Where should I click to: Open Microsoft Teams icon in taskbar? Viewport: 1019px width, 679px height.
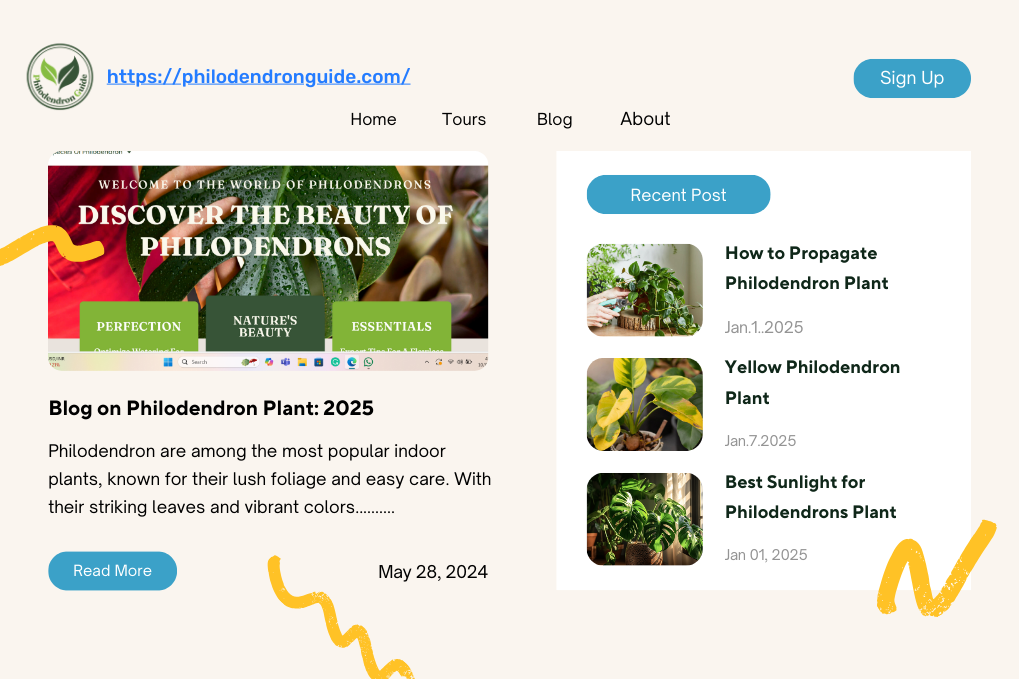285,362
